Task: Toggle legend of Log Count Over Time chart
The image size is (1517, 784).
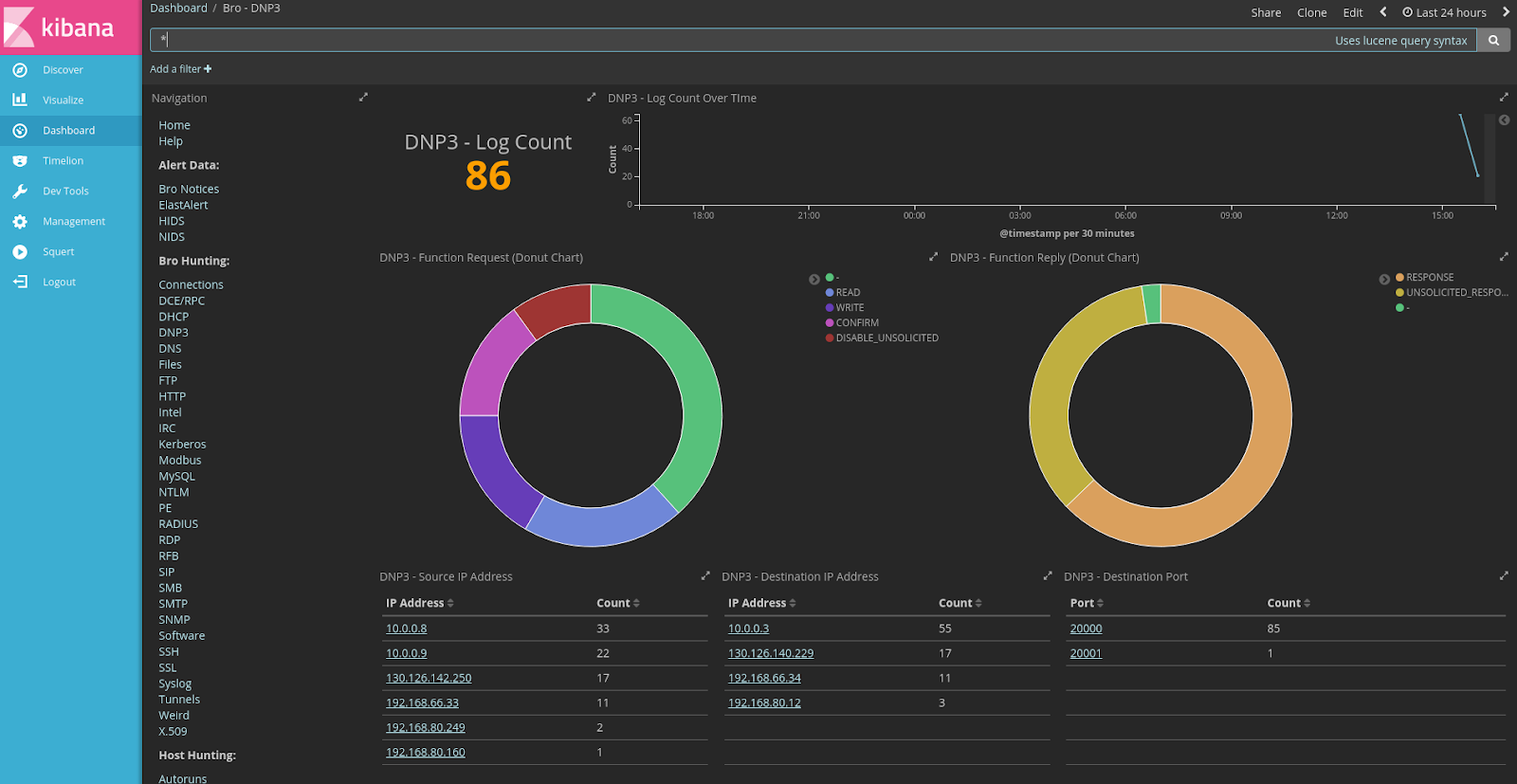Action: (1504, 120)
